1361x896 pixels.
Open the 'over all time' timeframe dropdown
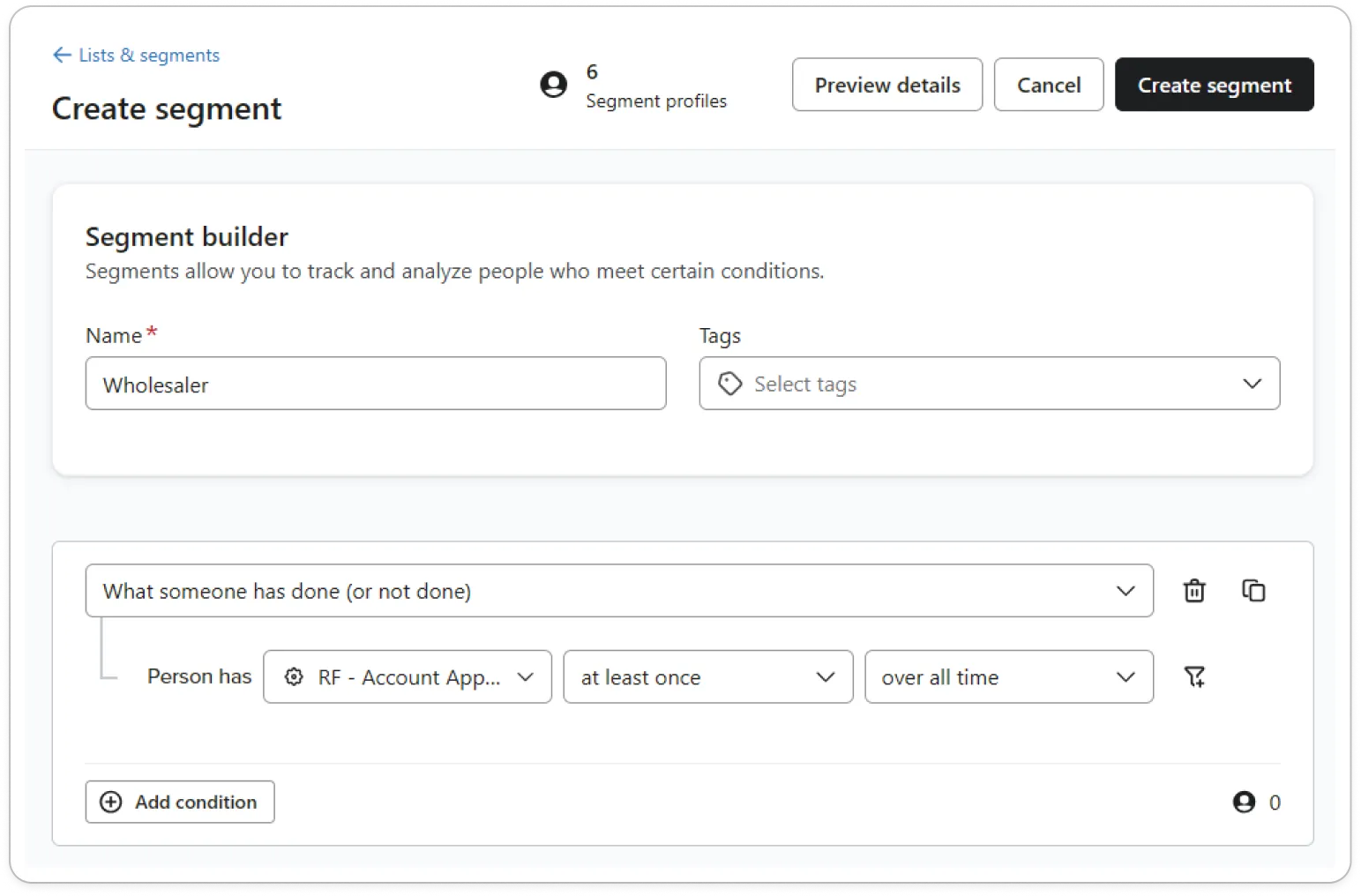pyautogui.click(x=1008, y=676)
